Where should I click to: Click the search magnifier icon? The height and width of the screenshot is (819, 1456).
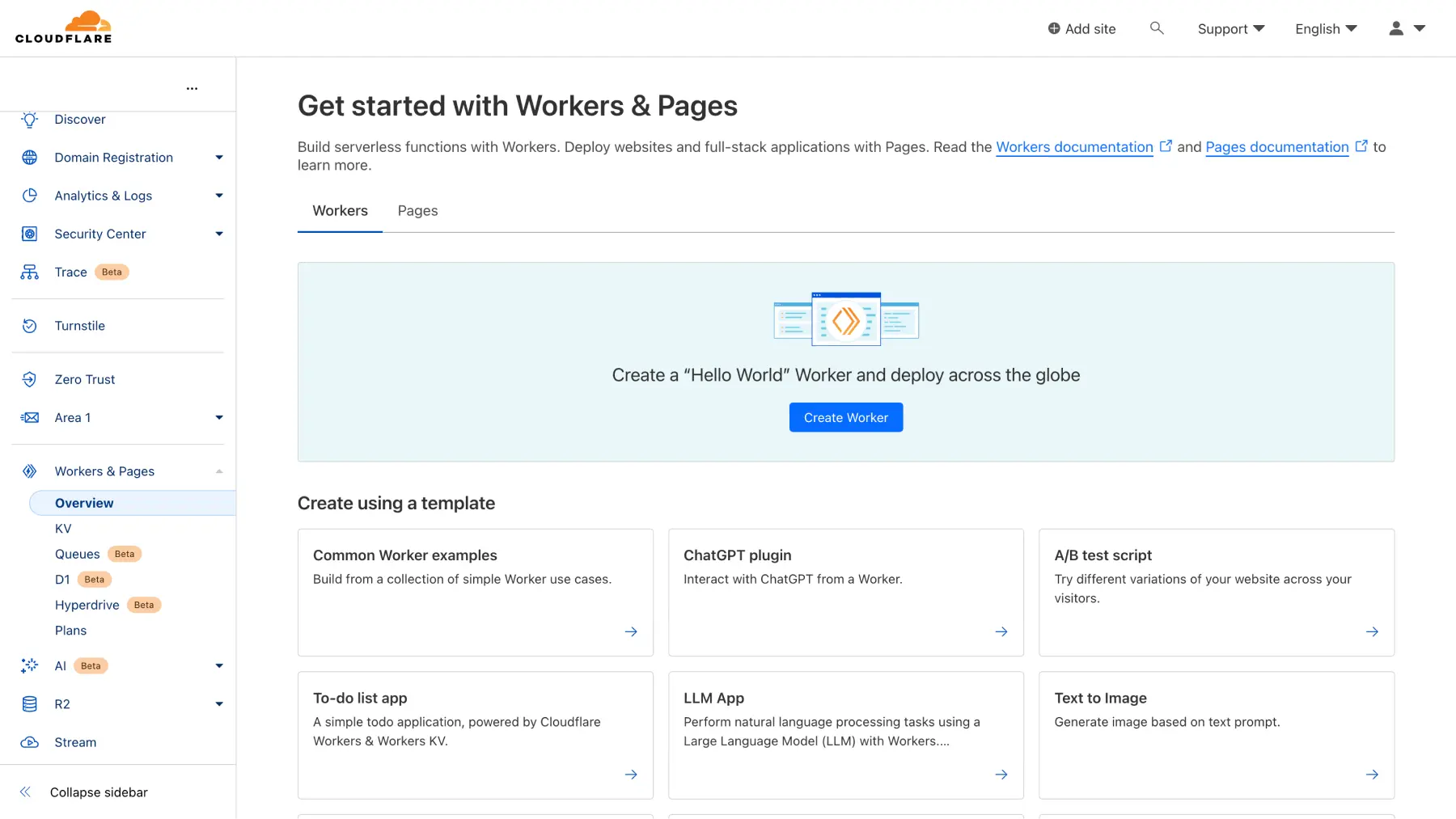1157,28
